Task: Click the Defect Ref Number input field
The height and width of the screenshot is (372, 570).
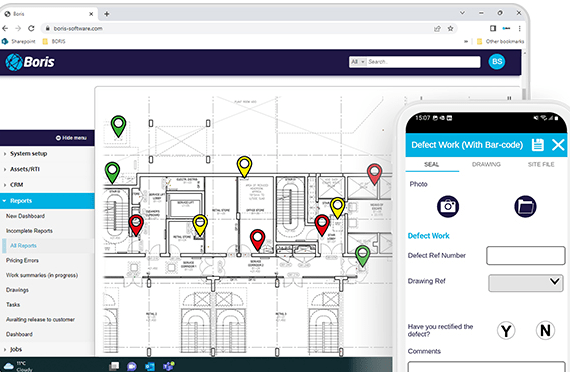Action: click(x=526, y=255)
